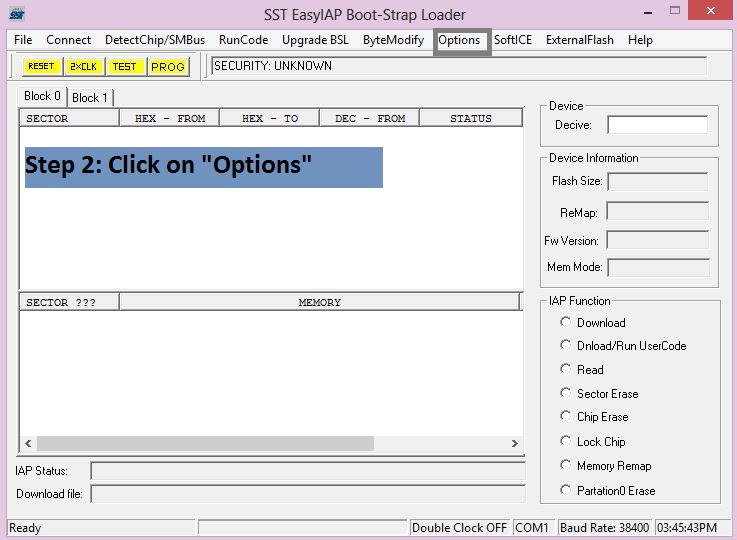Click the memory pane right scroll arrow
Image resolution: width=737 pixels, height=540 pixels.
515,443
